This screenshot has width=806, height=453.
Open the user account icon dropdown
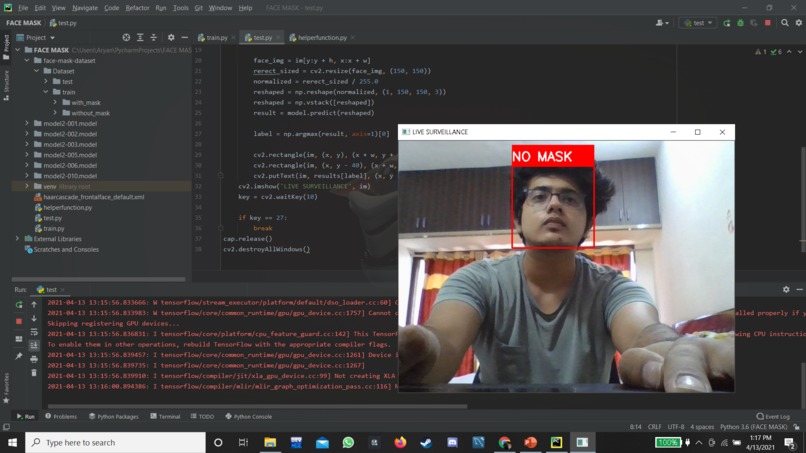[x=662, y=23]
